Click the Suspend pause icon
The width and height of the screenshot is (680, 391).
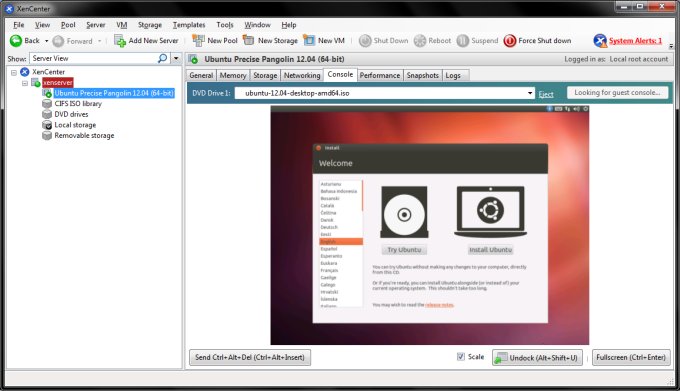pos(463,41)
